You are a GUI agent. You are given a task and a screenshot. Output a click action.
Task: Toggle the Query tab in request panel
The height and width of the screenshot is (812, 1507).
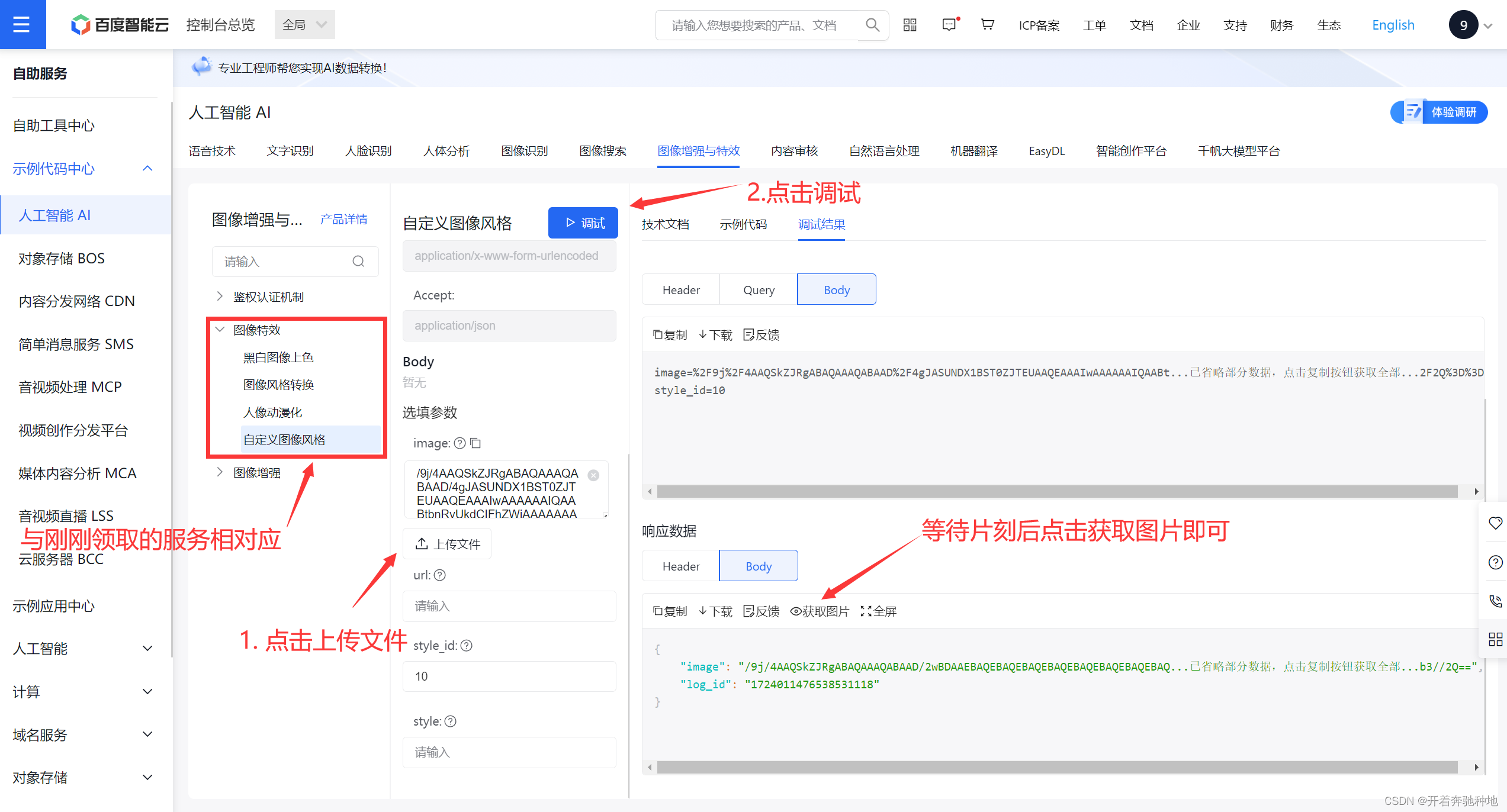pos(759,290)
